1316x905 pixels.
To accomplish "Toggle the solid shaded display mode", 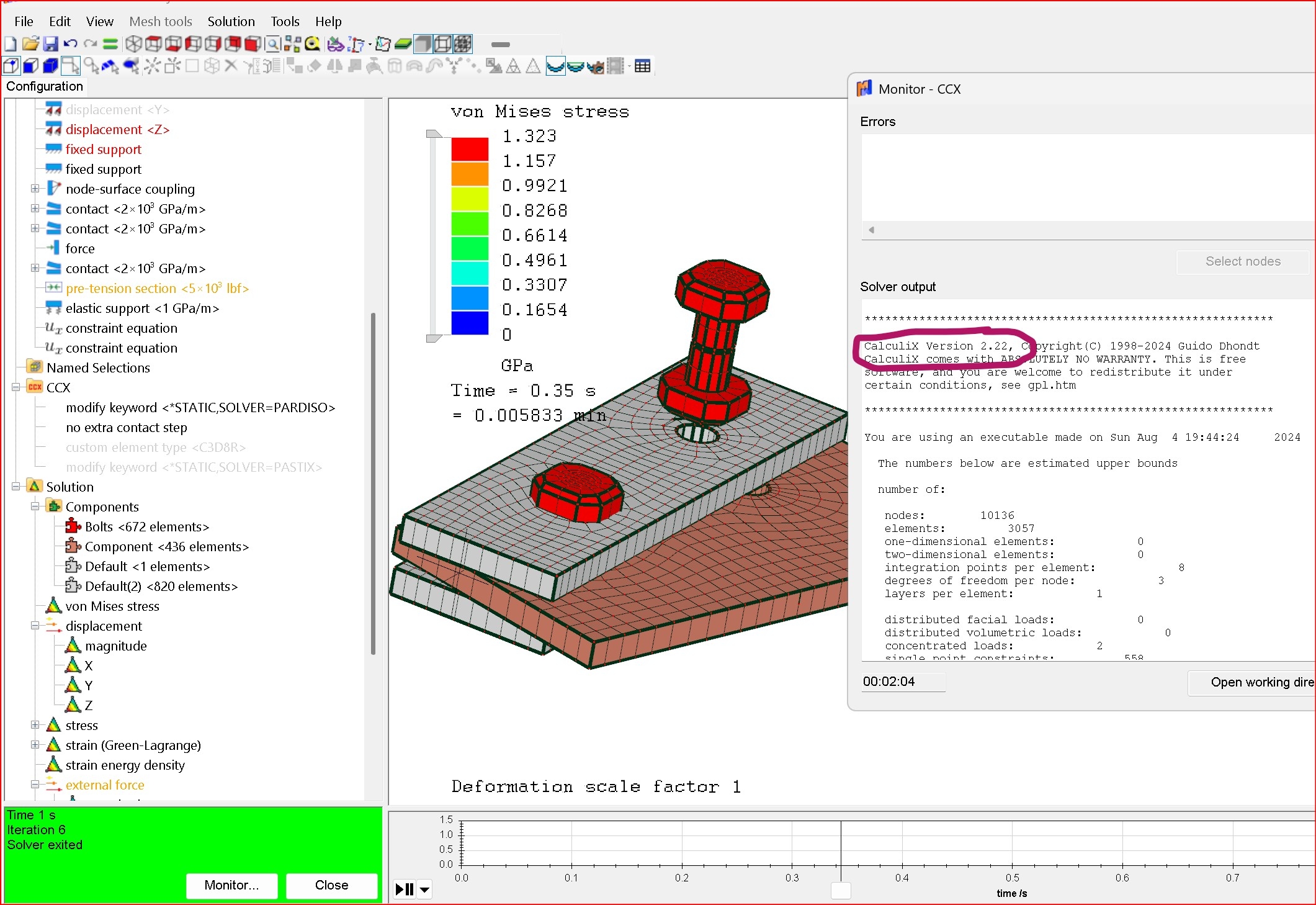I will 423,44.
